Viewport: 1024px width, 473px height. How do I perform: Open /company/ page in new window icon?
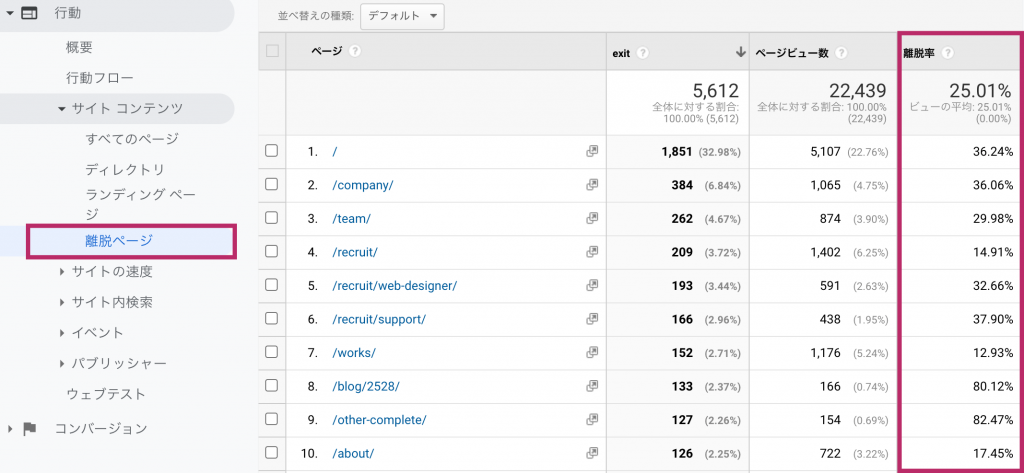592,185
